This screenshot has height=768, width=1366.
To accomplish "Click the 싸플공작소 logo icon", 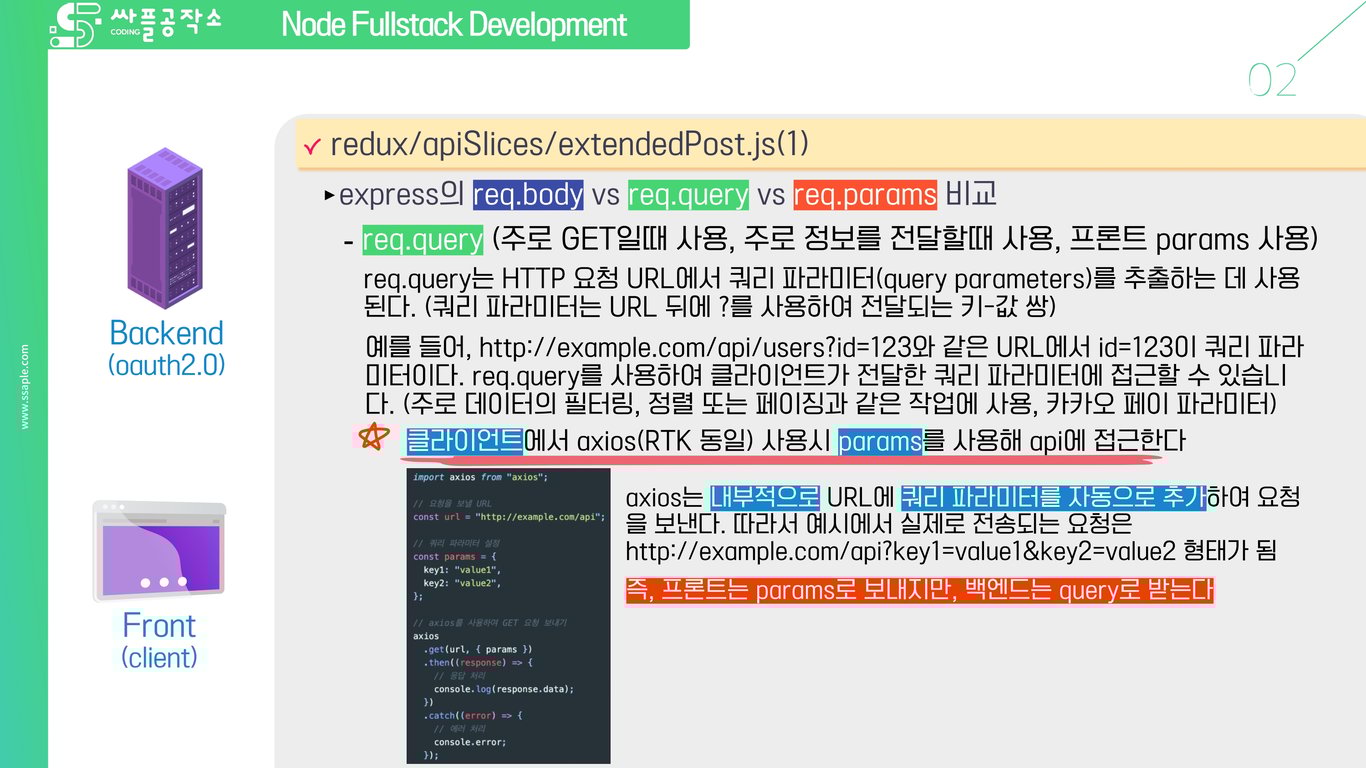I will 76,25.
